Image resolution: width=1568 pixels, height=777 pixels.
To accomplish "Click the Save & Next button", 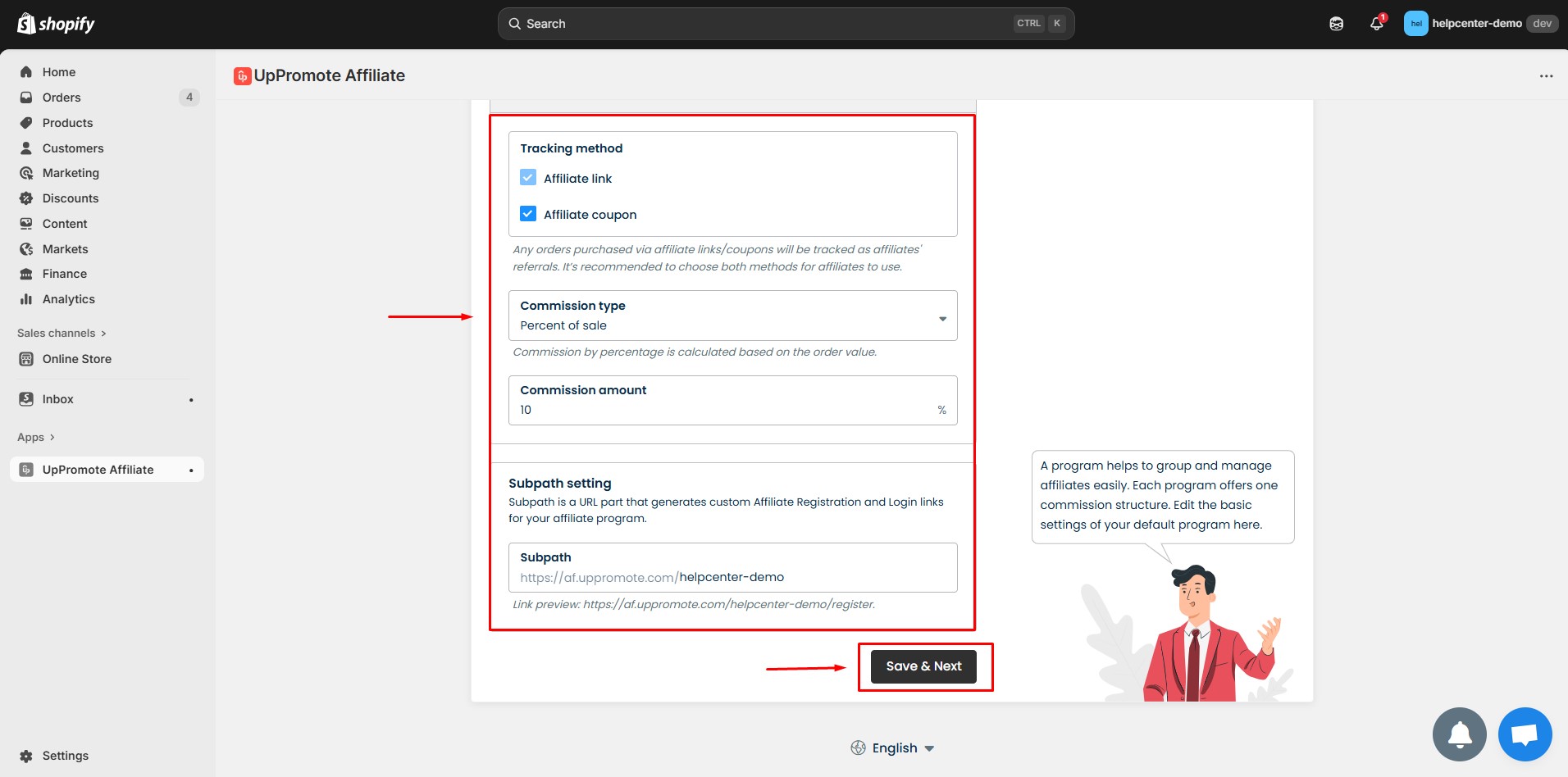I will [923, 666].
